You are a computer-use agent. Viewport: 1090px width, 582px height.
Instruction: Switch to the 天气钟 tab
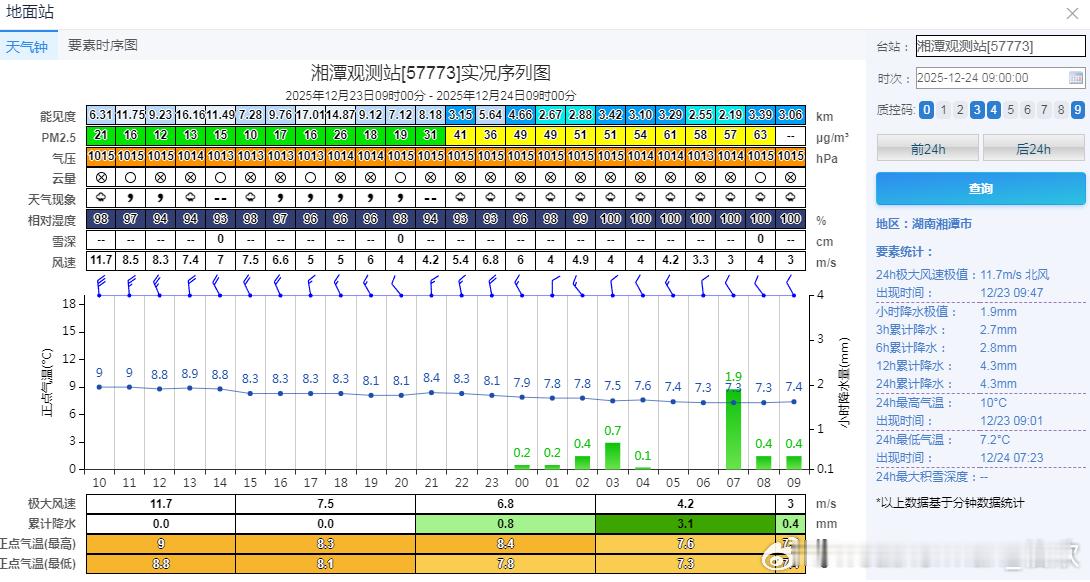(x=27, y=47)
